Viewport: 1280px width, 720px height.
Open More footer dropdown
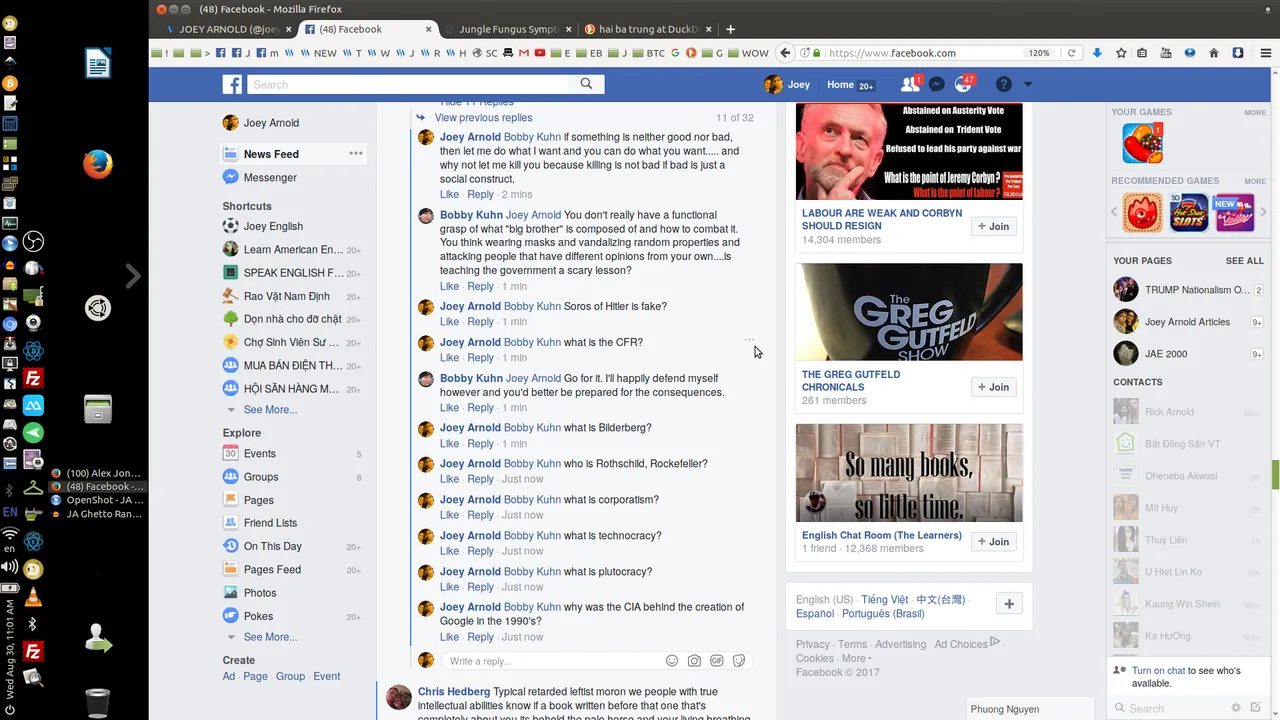(856, 658)
